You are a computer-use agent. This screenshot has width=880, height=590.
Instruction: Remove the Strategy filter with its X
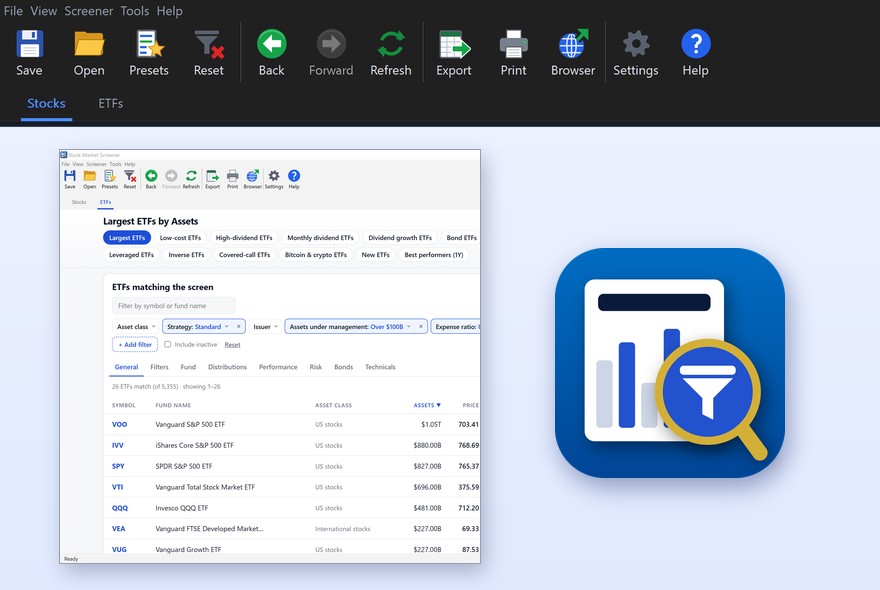pos(239,327)
